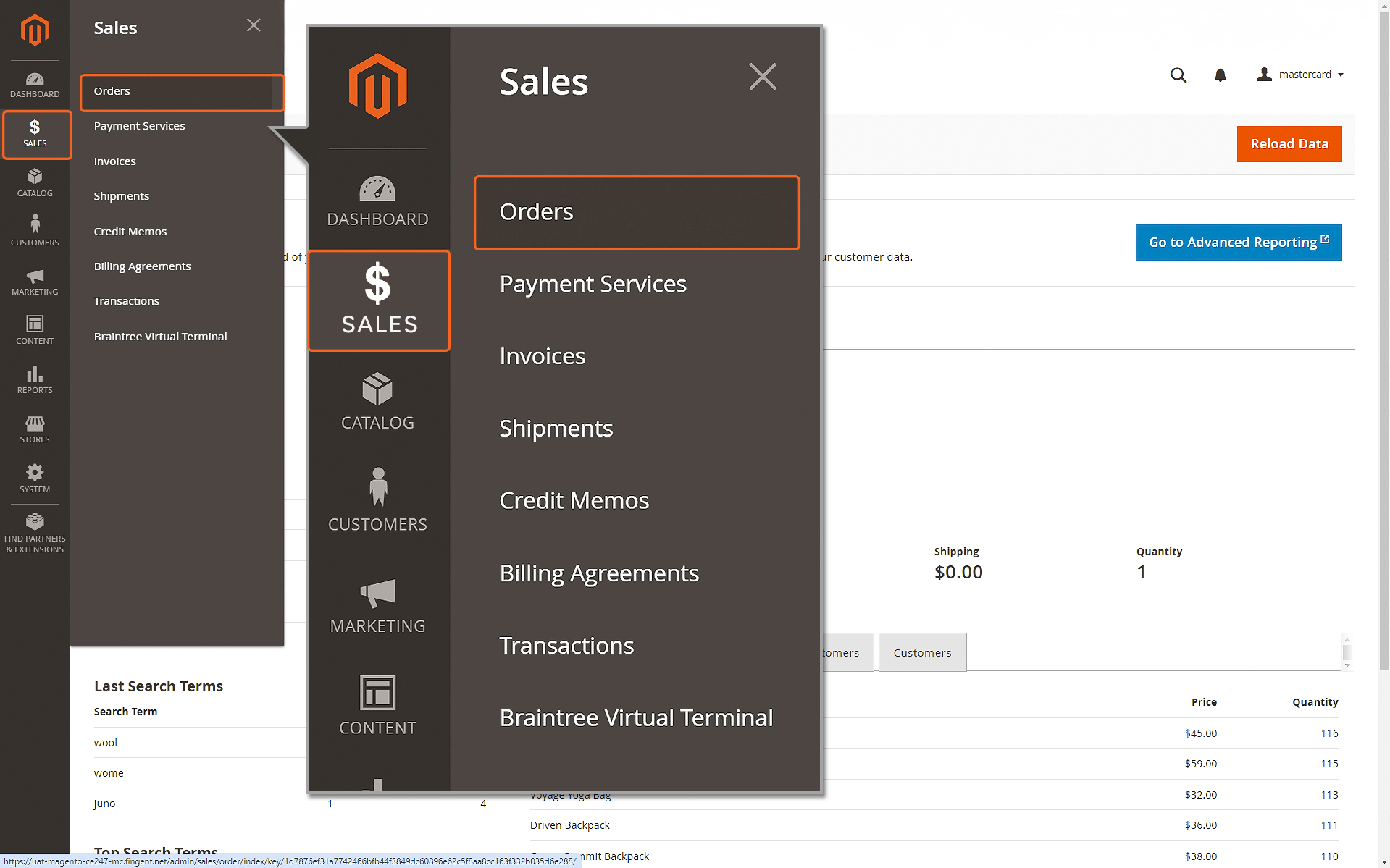This screenshot has height=868, width=1390.
Task: Open Braintree Virtual Terminal in the small flyout
Action: [x=160, y=337]
